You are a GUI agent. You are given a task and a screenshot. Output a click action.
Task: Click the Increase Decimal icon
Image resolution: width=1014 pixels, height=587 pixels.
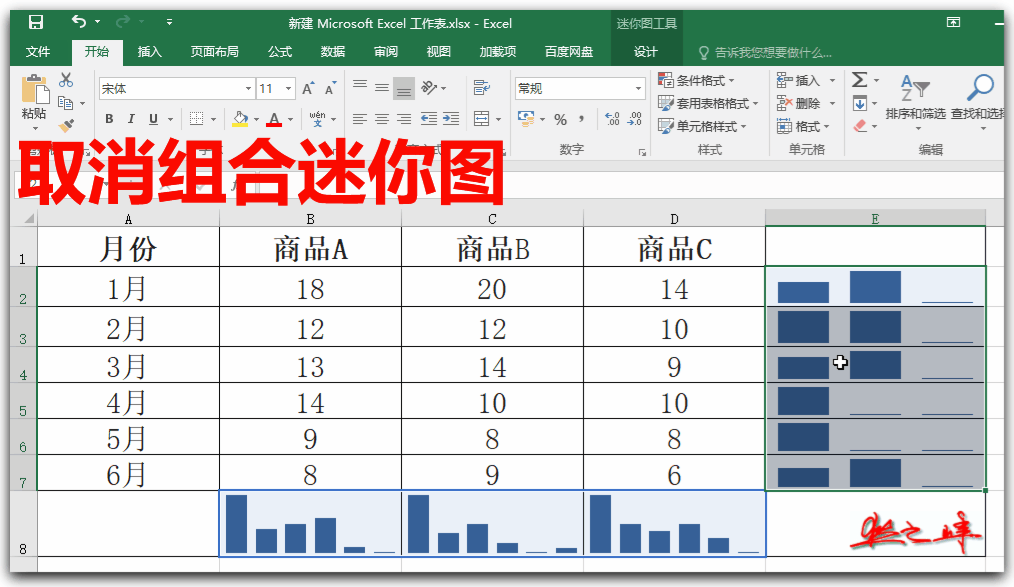(612, 119)
